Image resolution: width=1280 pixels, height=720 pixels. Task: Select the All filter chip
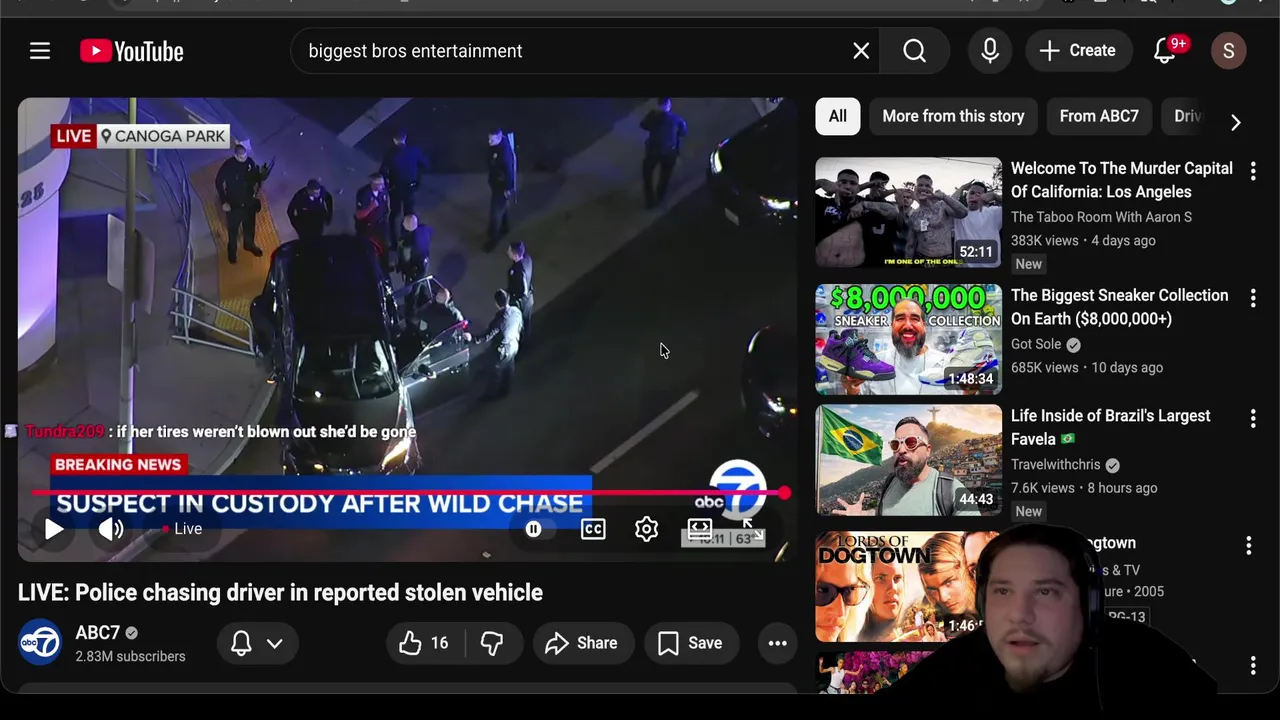838,116
